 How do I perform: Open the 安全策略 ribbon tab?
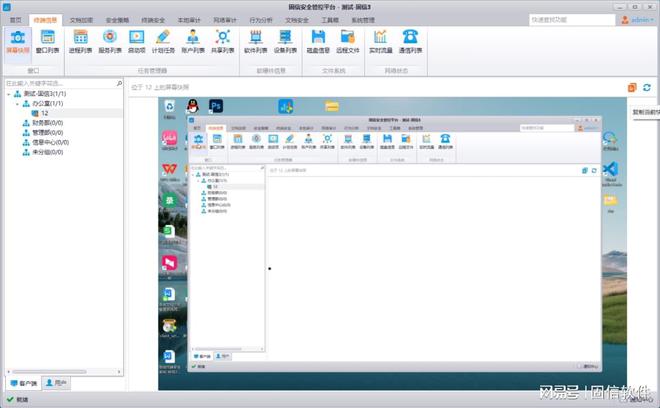tap(117, 20)
